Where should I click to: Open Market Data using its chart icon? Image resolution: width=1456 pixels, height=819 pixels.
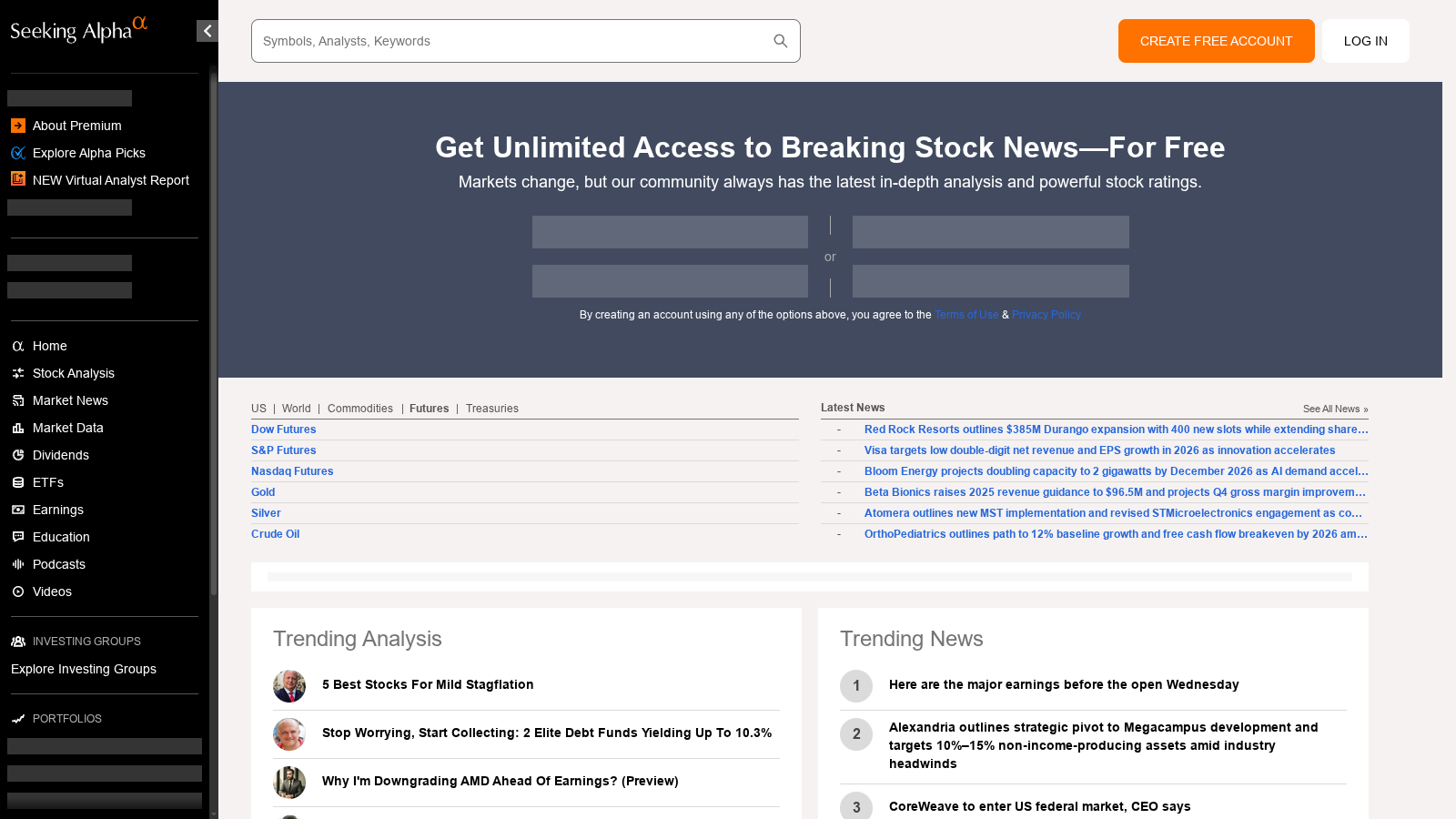click(x=17, y=428)
